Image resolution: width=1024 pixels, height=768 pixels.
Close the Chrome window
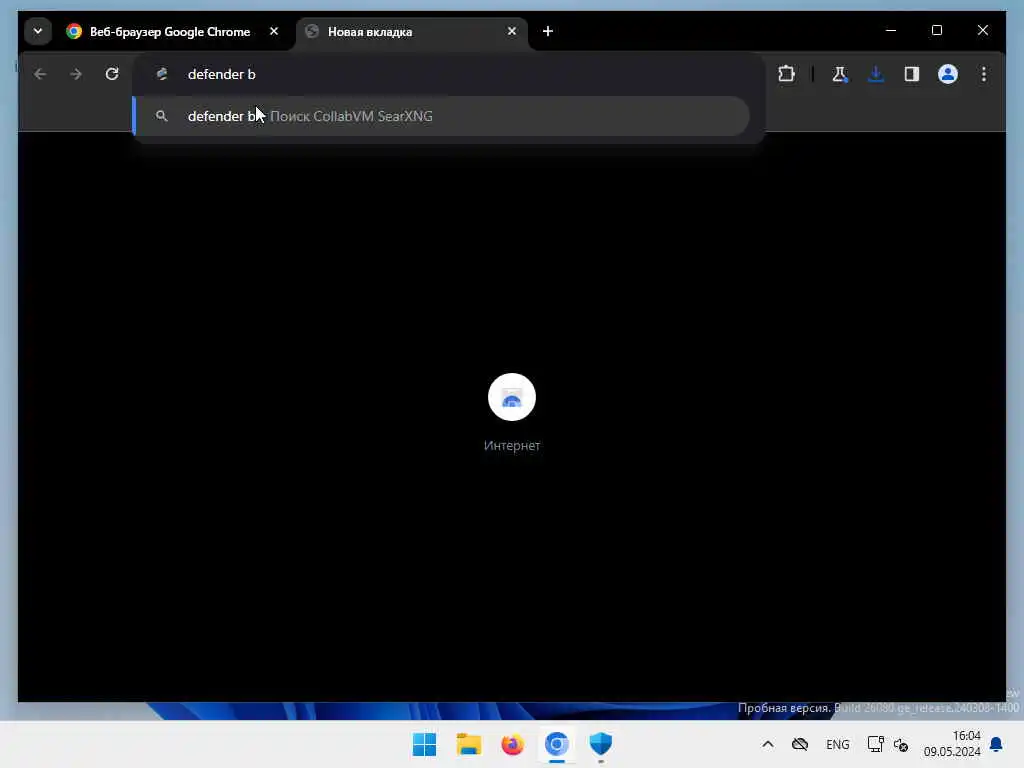coord(983,31)
